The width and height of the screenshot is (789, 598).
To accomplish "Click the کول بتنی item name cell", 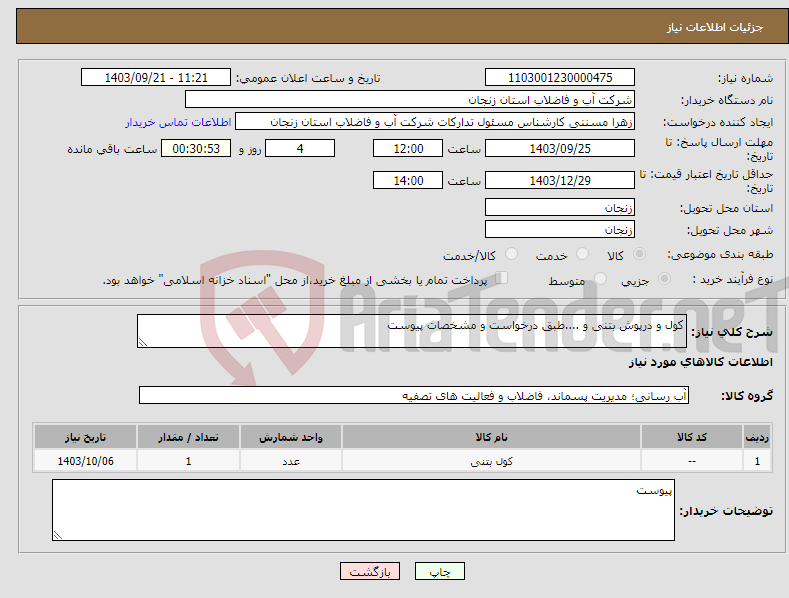I will [x=491, y=461].
